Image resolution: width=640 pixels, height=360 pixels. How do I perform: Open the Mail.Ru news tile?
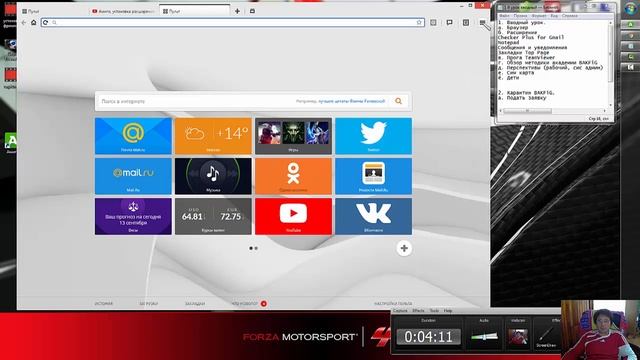373,176
